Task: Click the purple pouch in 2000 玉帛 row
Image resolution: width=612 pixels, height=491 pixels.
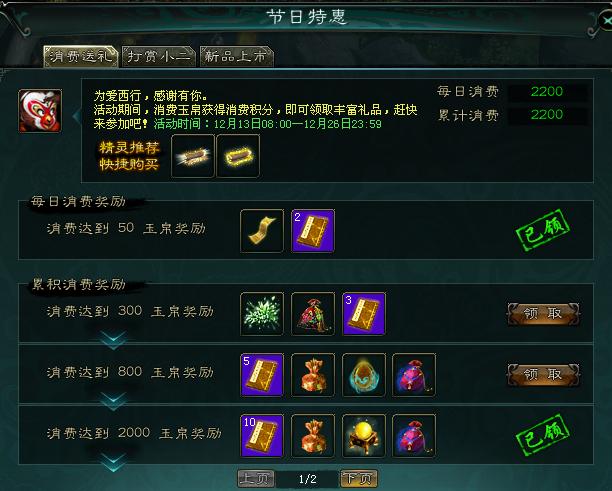Action: point(414,436)
